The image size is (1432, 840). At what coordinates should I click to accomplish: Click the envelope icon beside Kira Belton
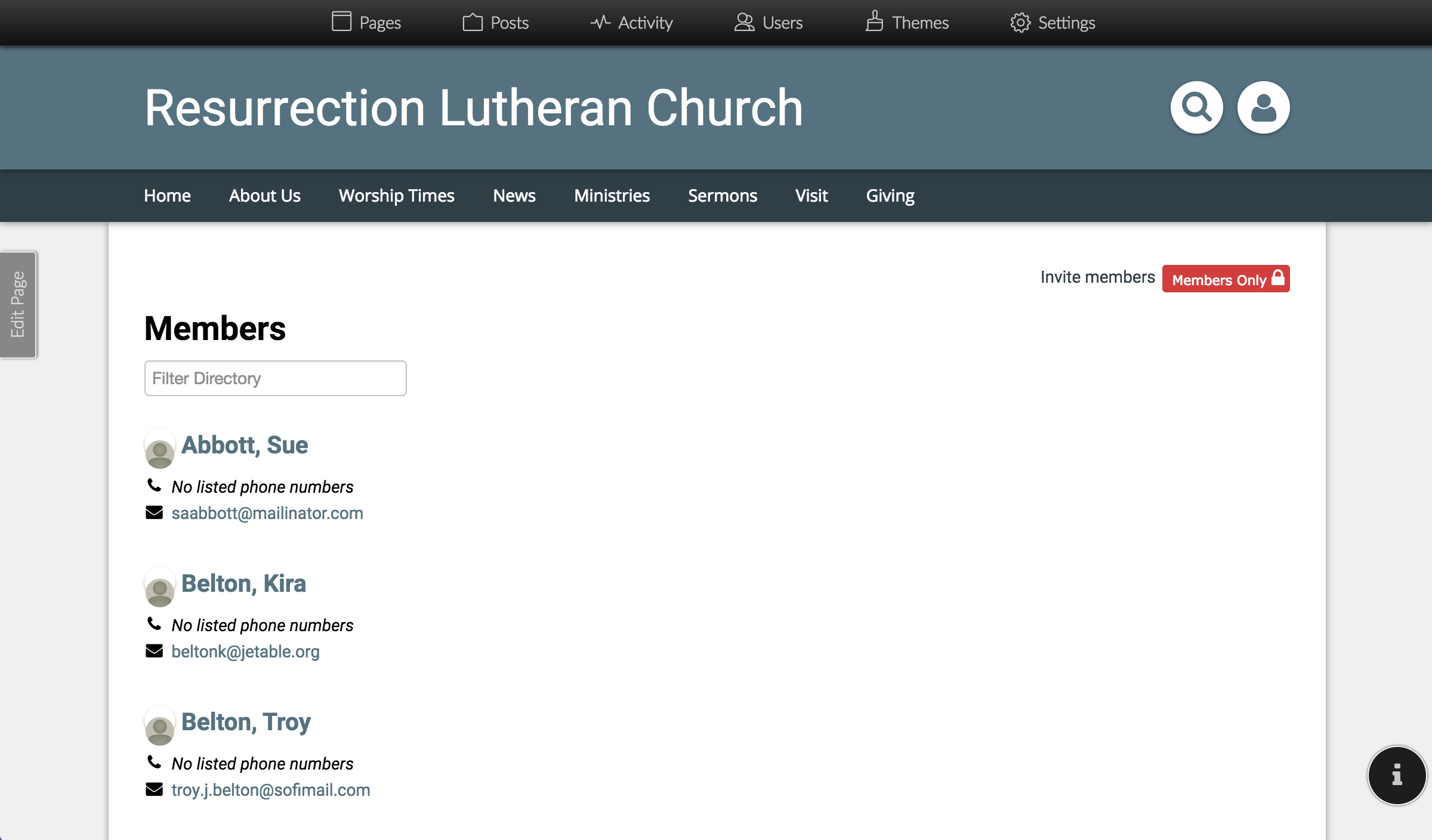coord(154,650)
